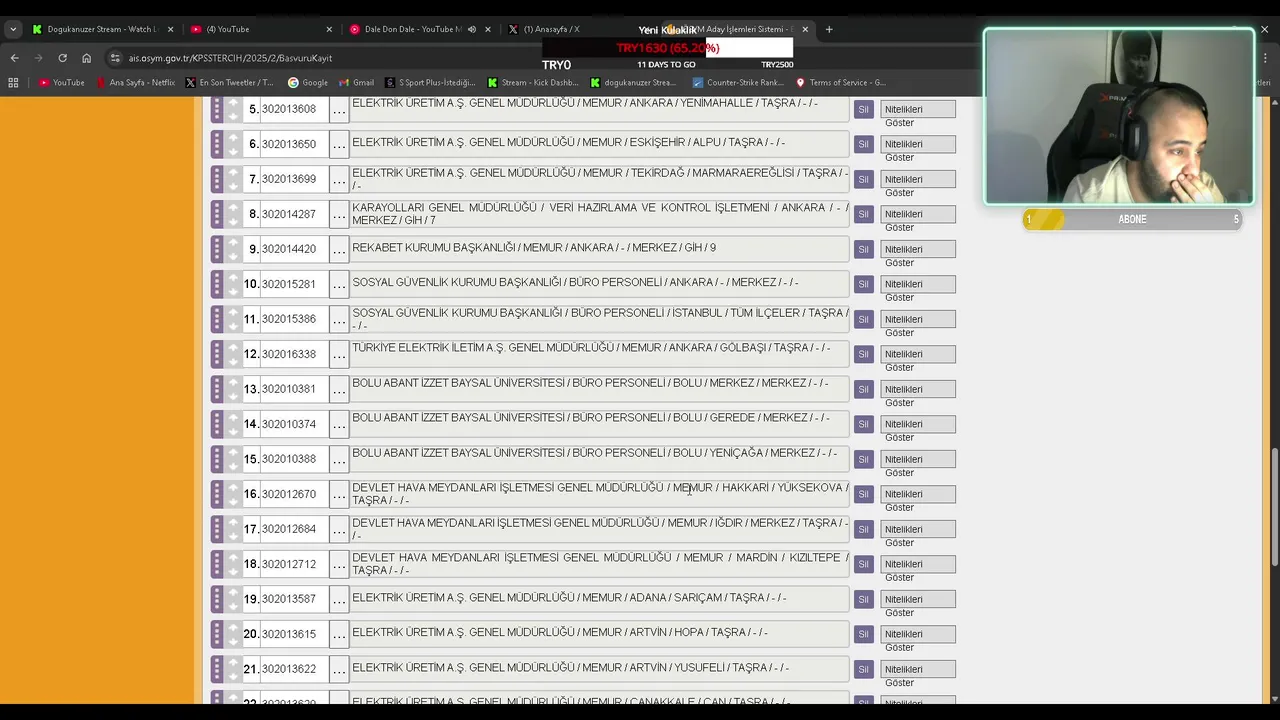Open the ... selector for code 302014287
This screenshot has height=720, width=1280.
point(339,214)
